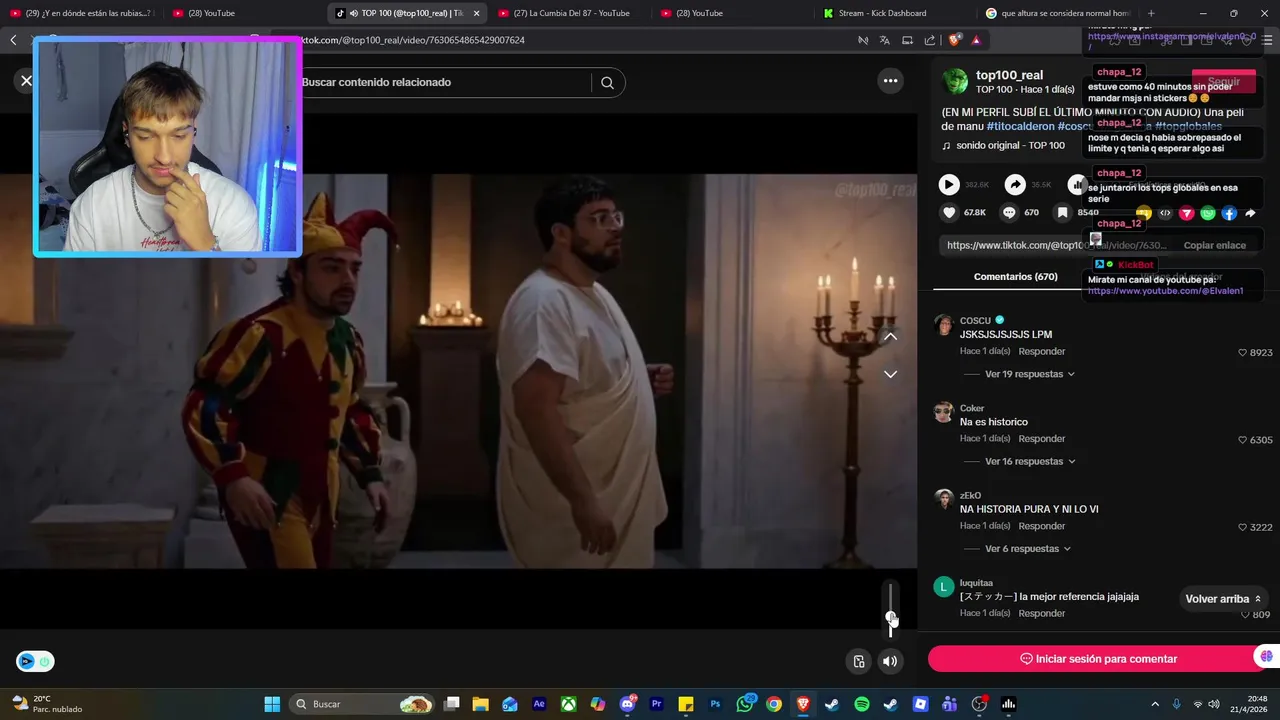Open the #titocalderon hashtag
This screenshot has height=720, width=1280.
pos(1020,127)
